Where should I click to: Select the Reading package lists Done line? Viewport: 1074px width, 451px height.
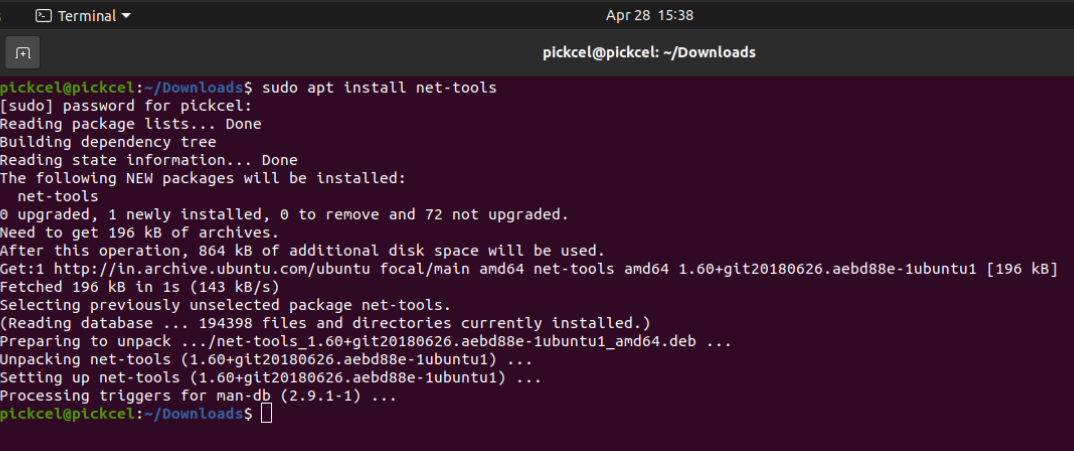click(131, 124)
